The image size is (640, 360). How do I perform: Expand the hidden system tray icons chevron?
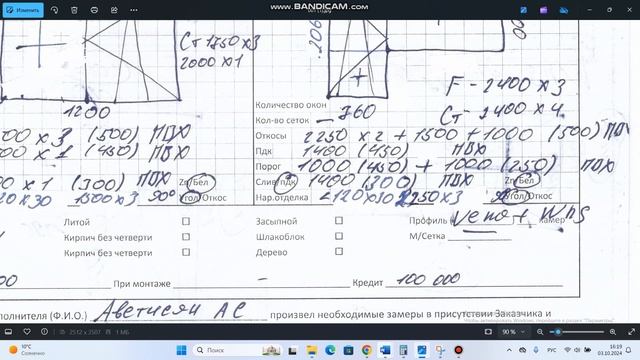509,350
